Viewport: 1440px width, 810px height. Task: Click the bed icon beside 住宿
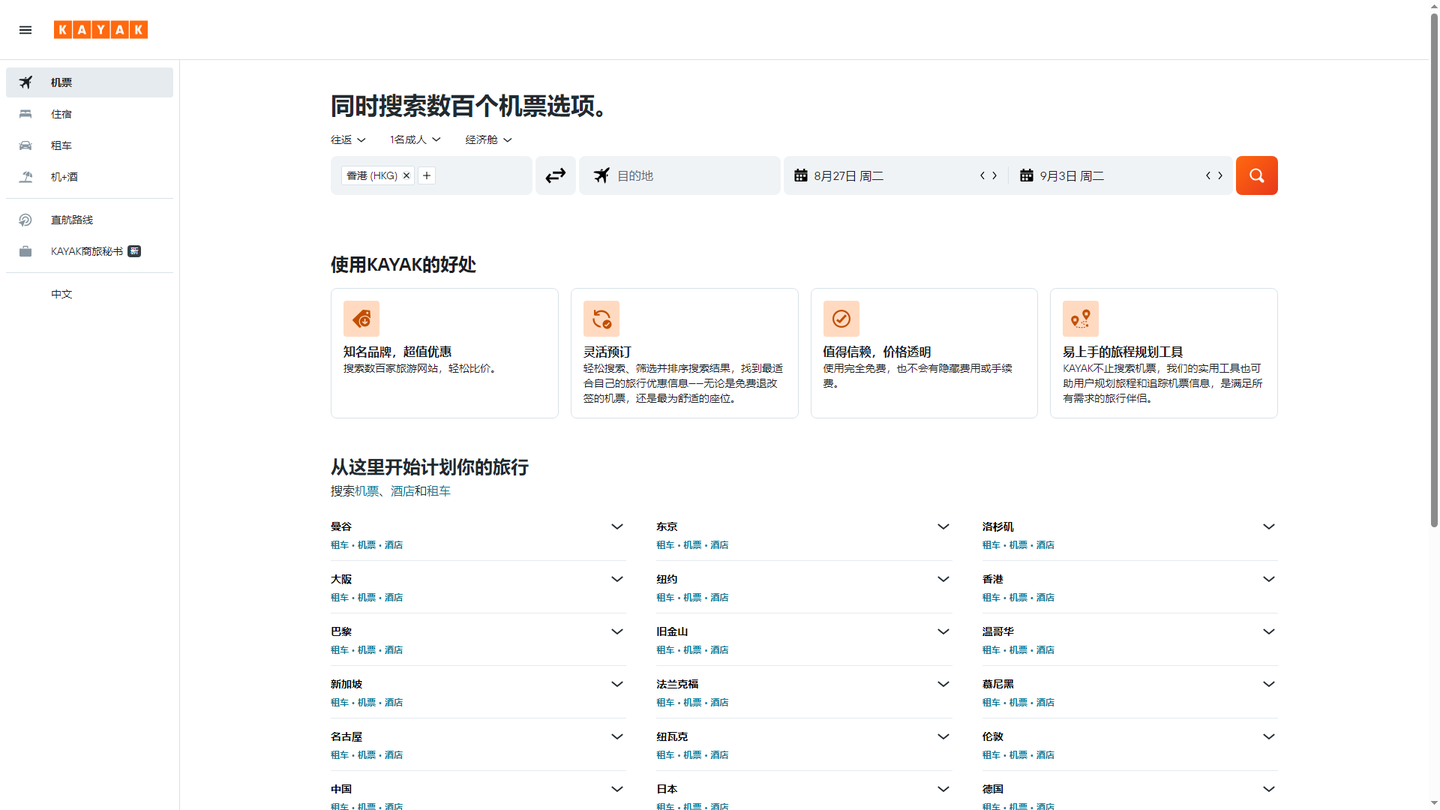tap(26, 114)
